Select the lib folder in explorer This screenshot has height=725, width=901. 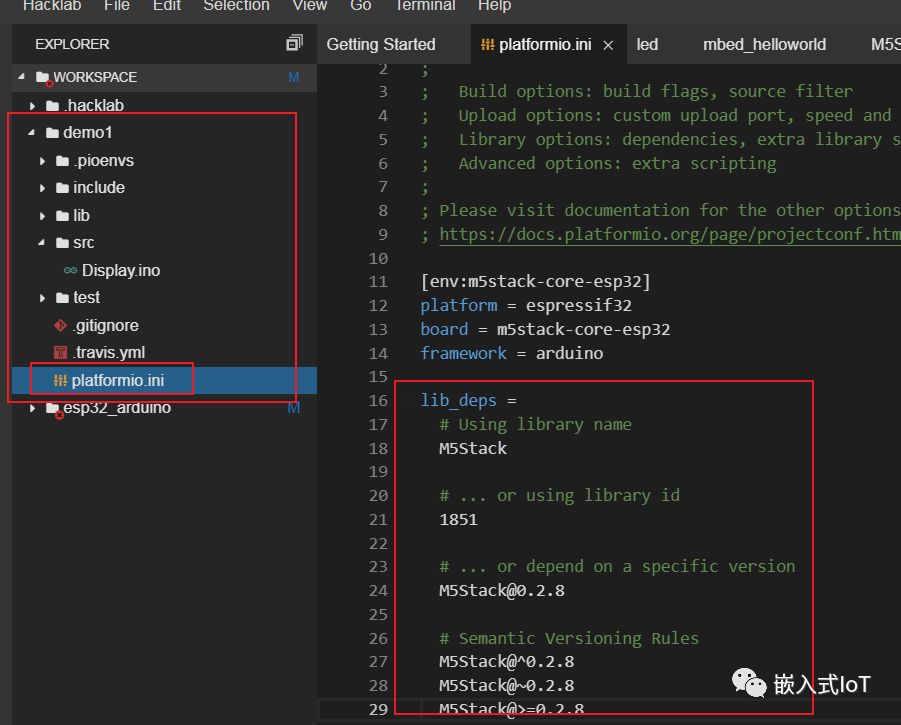(x=81, y=215)
